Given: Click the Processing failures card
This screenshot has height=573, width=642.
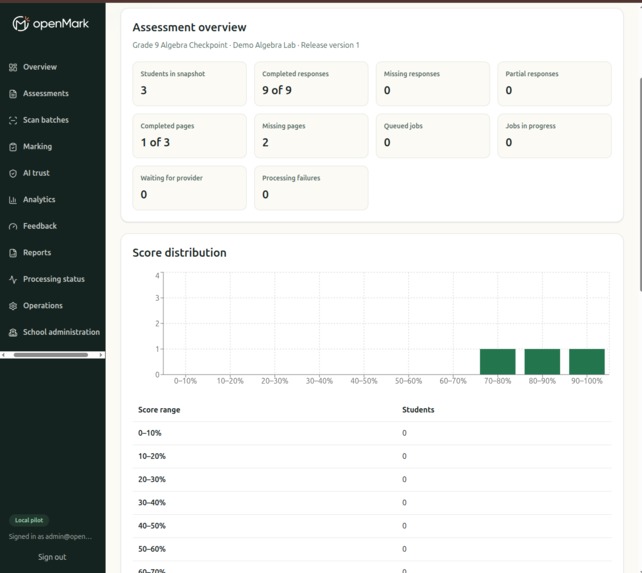Looking at the screenshot, I should [x=311, y=188].
